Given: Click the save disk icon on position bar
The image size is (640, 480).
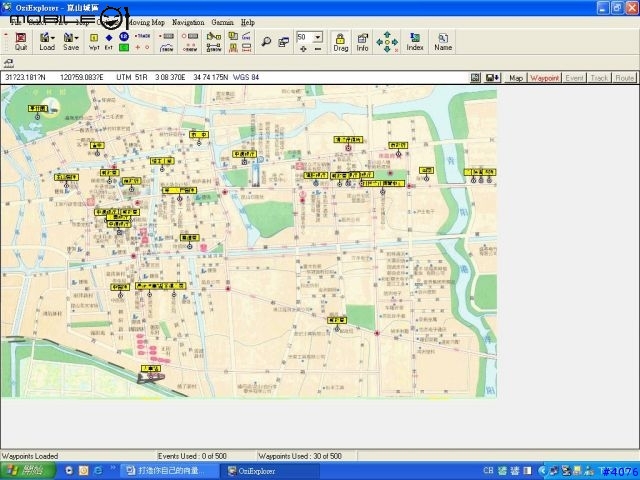Looking at the screenshot, I should coord(476,78).
